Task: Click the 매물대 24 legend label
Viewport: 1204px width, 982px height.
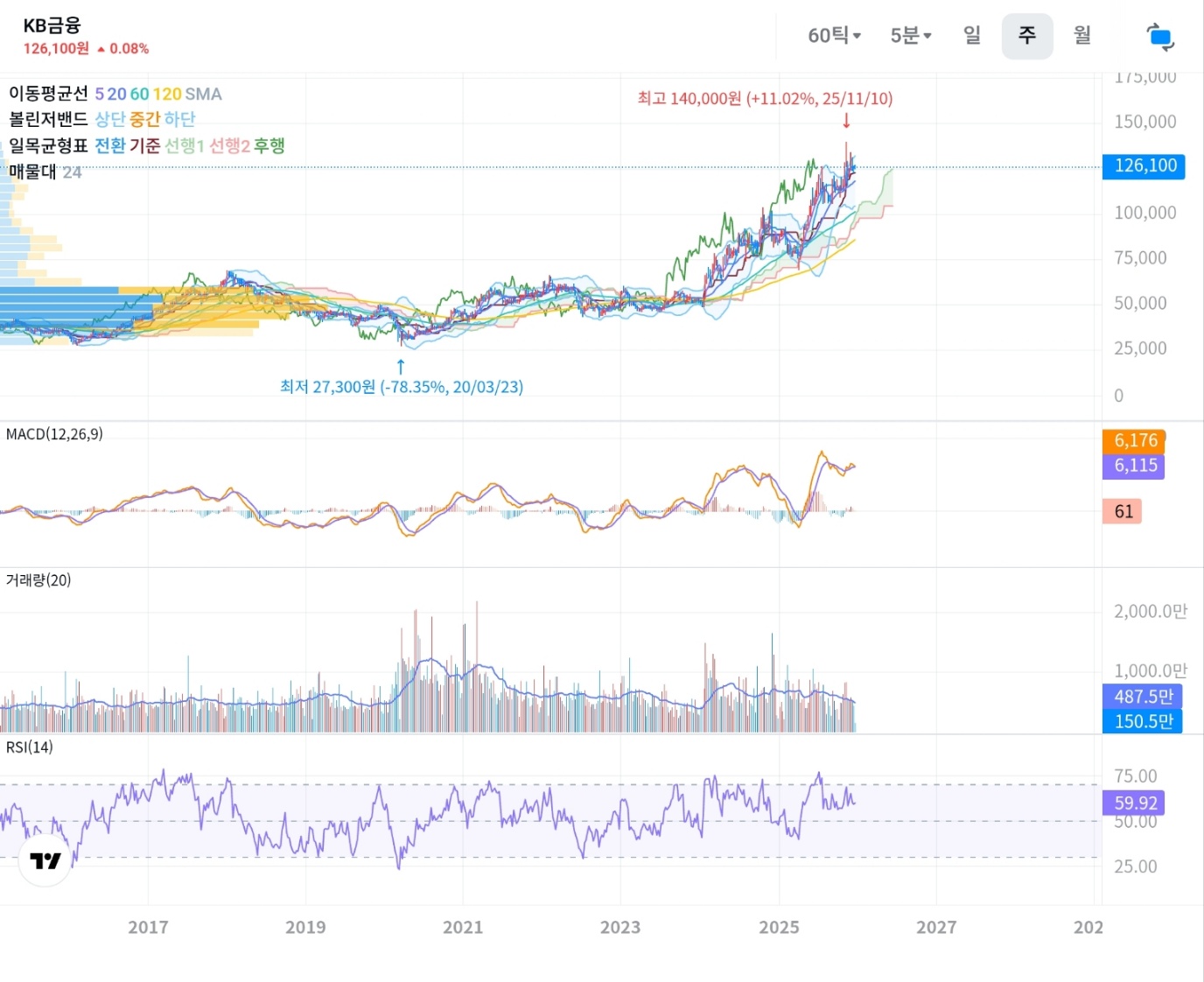Action: [45, 172]
